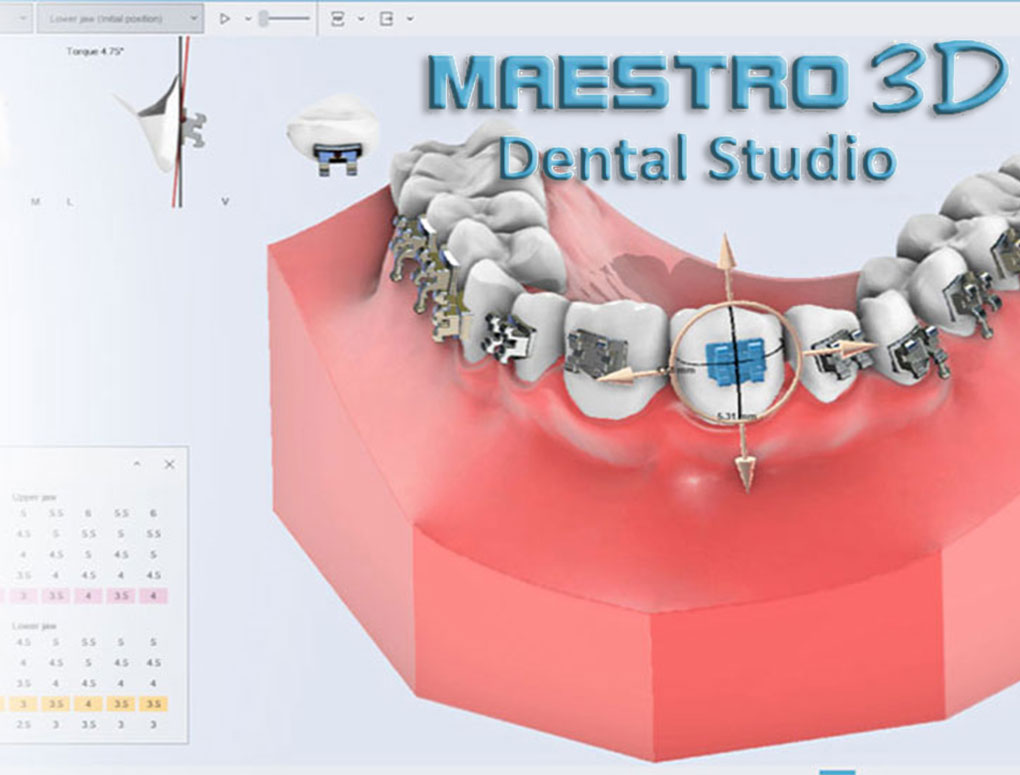Click the Lower jaw heading in table
Viewport: 1020px width, 775px height.
tap(35, 626)
